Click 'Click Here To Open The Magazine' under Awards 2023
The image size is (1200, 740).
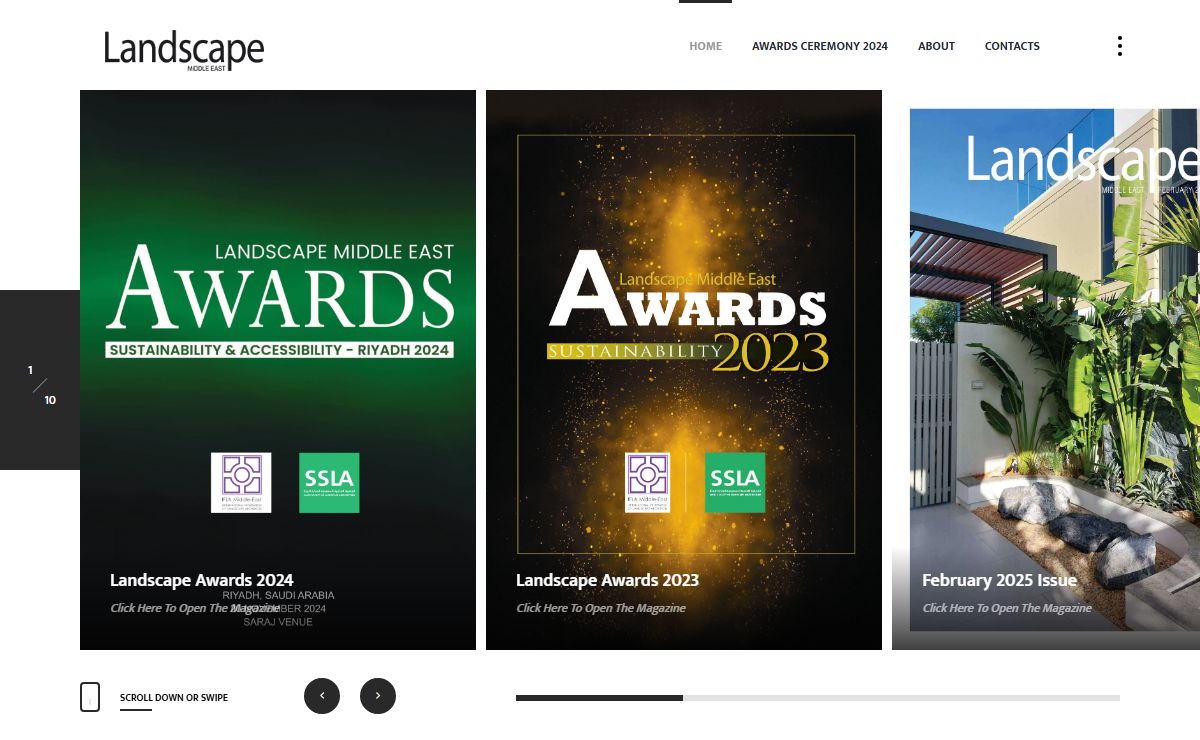(x=601, y=608)
